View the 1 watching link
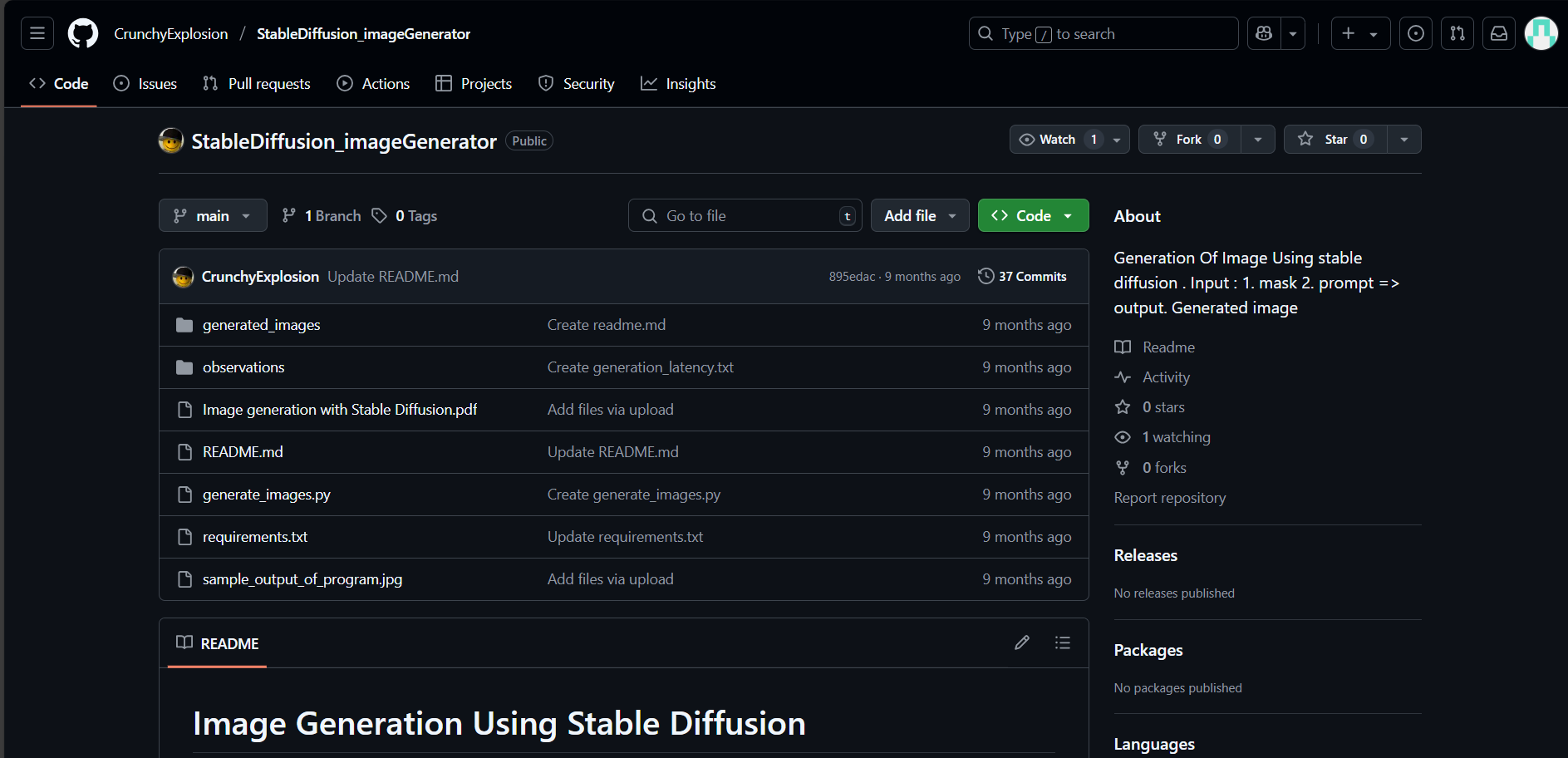This screenshot has width=1568, height=758. (x=1162, y=437)
